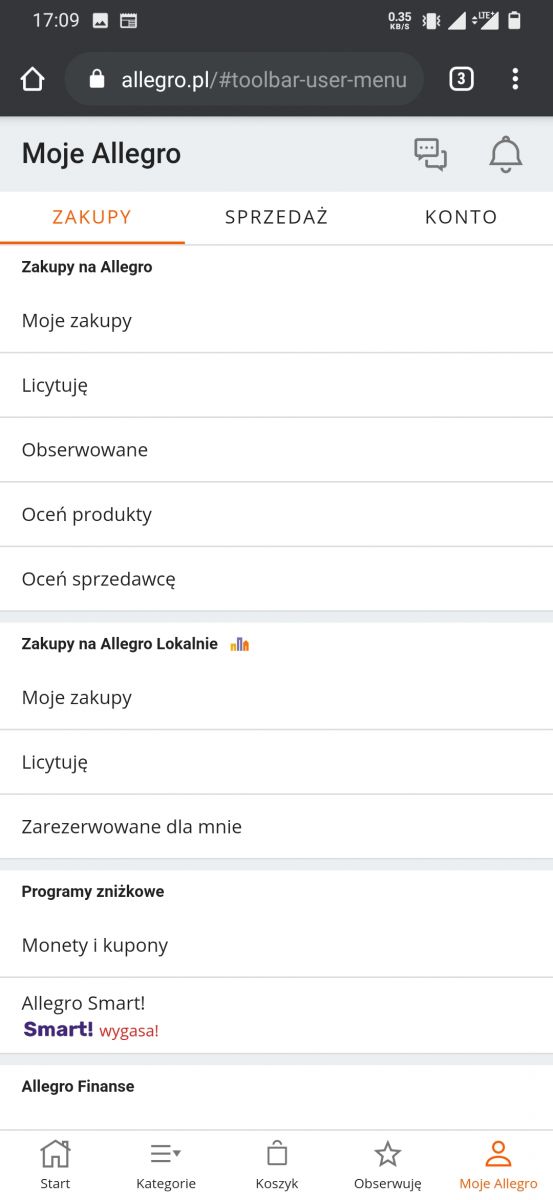Open Chrome three-dot overflow menu
Image resolution: width=553 pixels, height=1200 pixels.
click(515, 79)
